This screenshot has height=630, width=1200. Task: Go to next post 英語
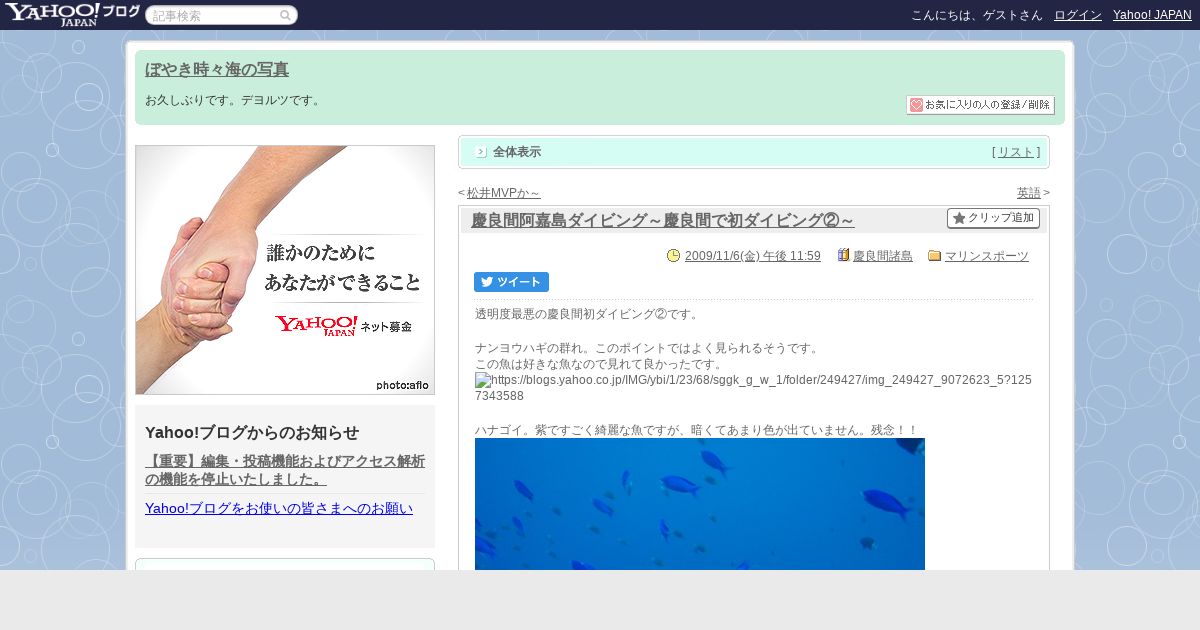(x=1029, y=193)
